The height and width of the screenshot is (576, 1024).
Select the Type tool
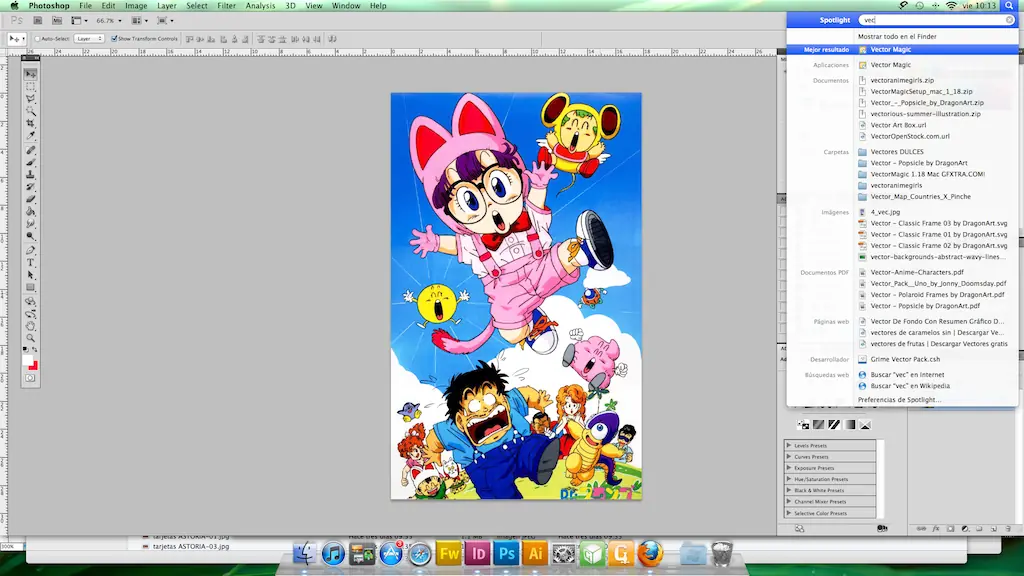31,263
